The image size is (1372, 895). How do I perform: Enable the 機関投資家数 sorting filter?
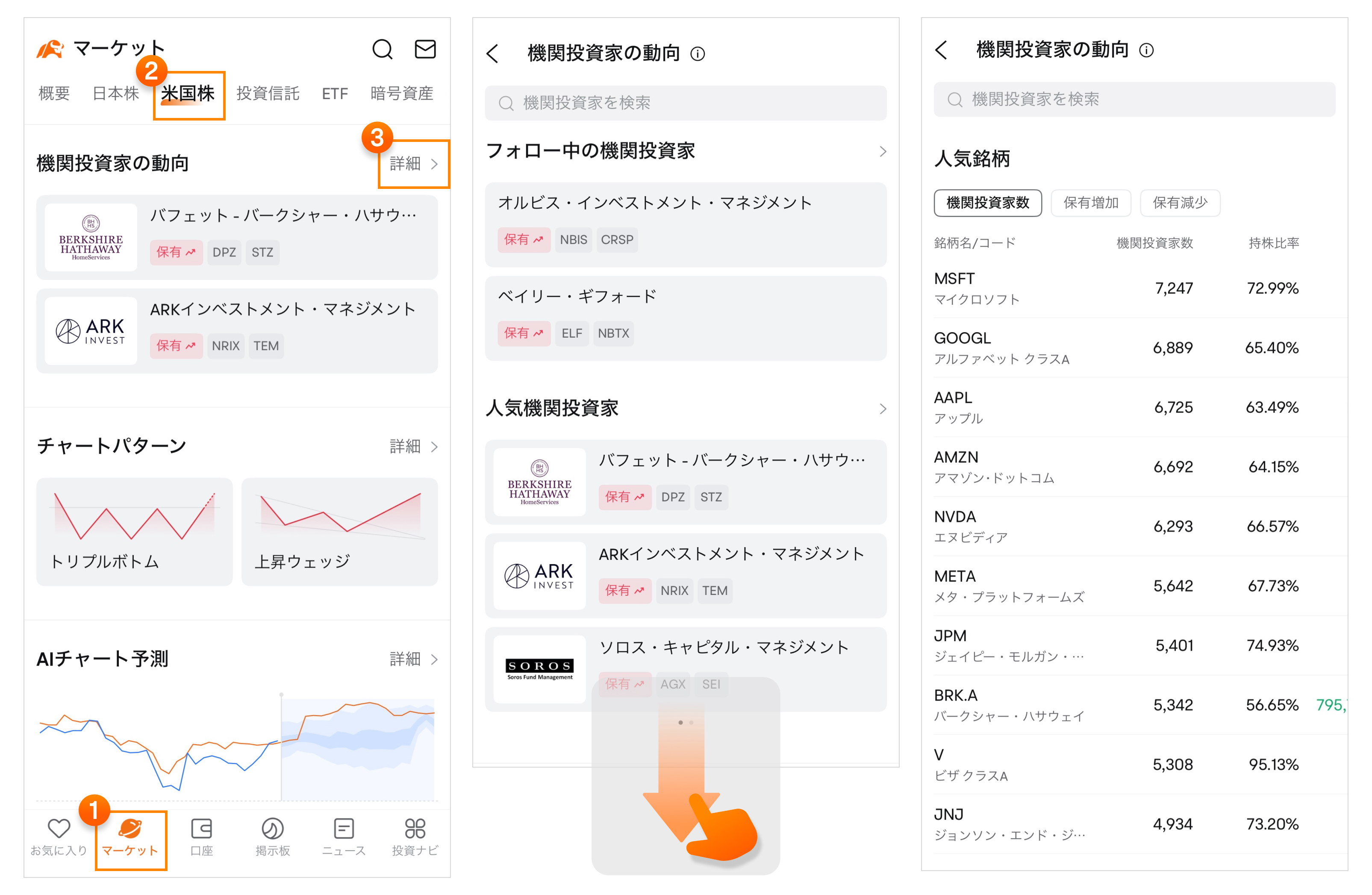coord(987,203)
